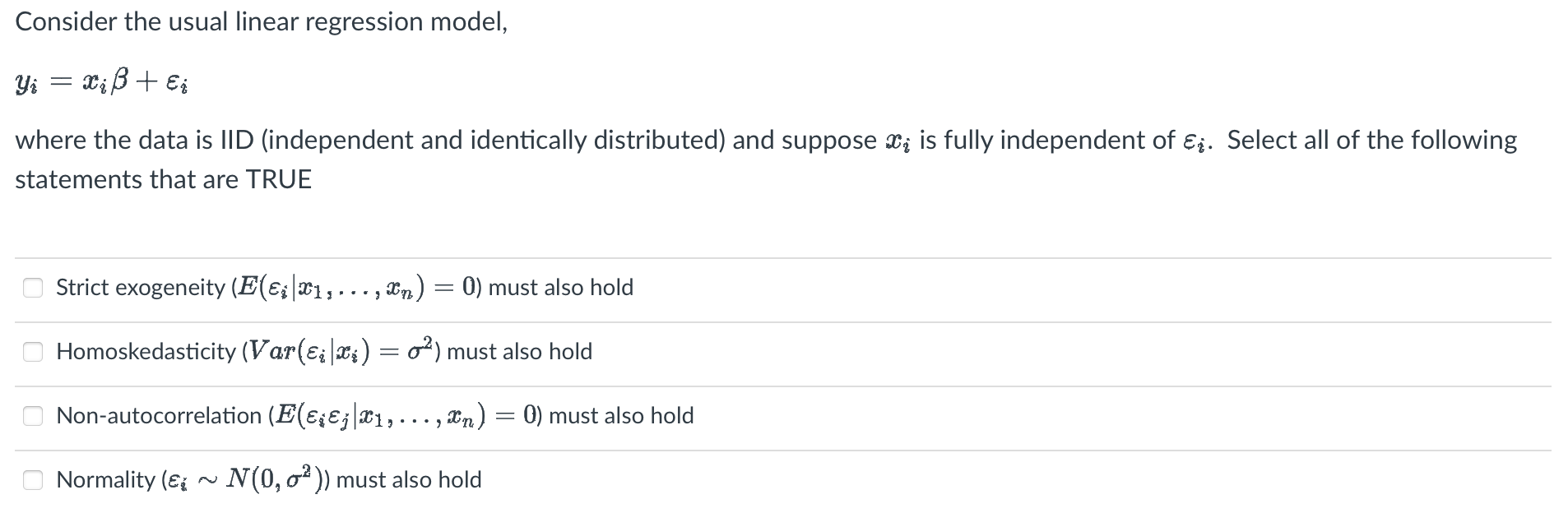
Task: Check the Homoskedasticity checkbox
Action: pos(33,352)
